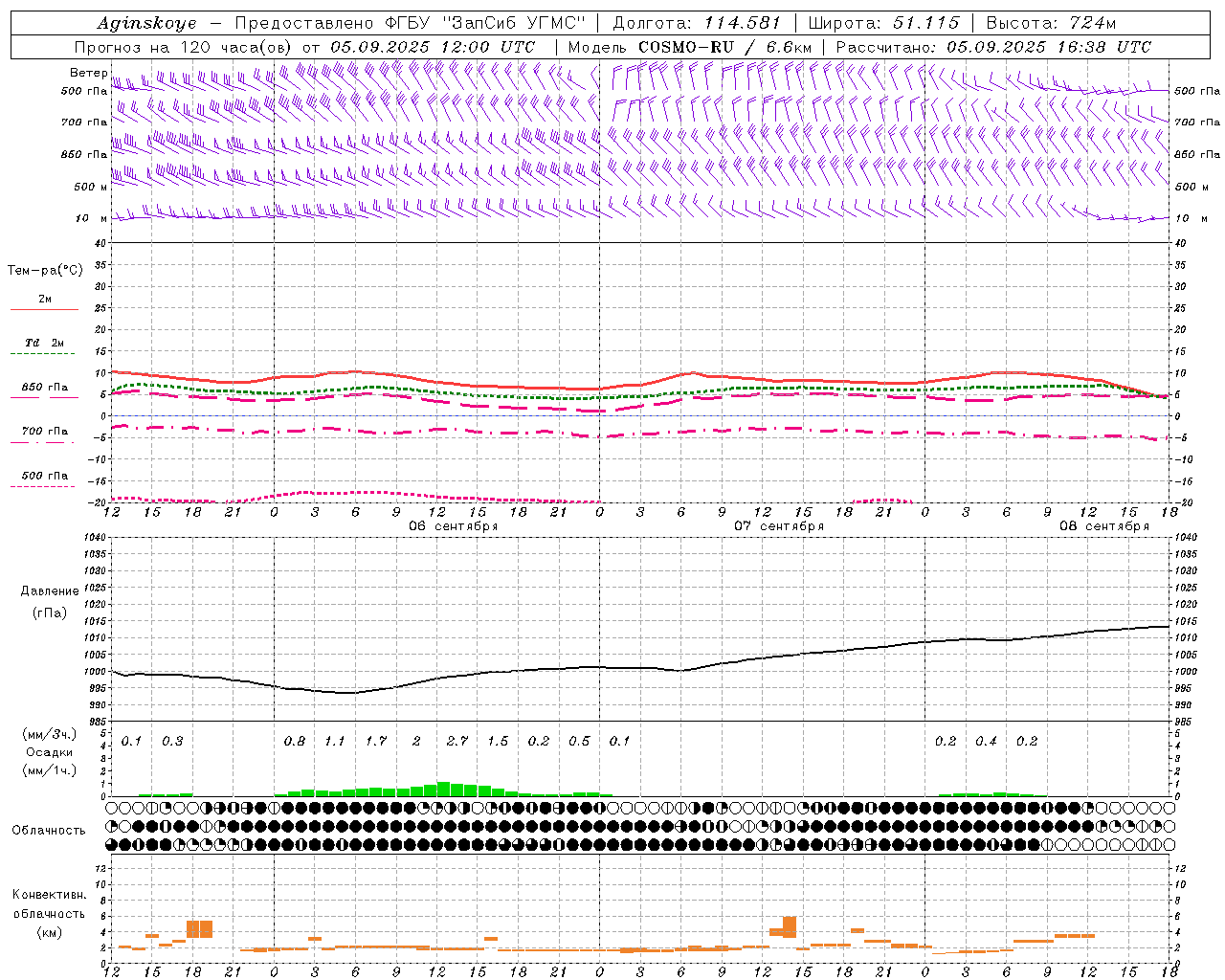Click the 08 сентября date label

tap(1104, 526)
